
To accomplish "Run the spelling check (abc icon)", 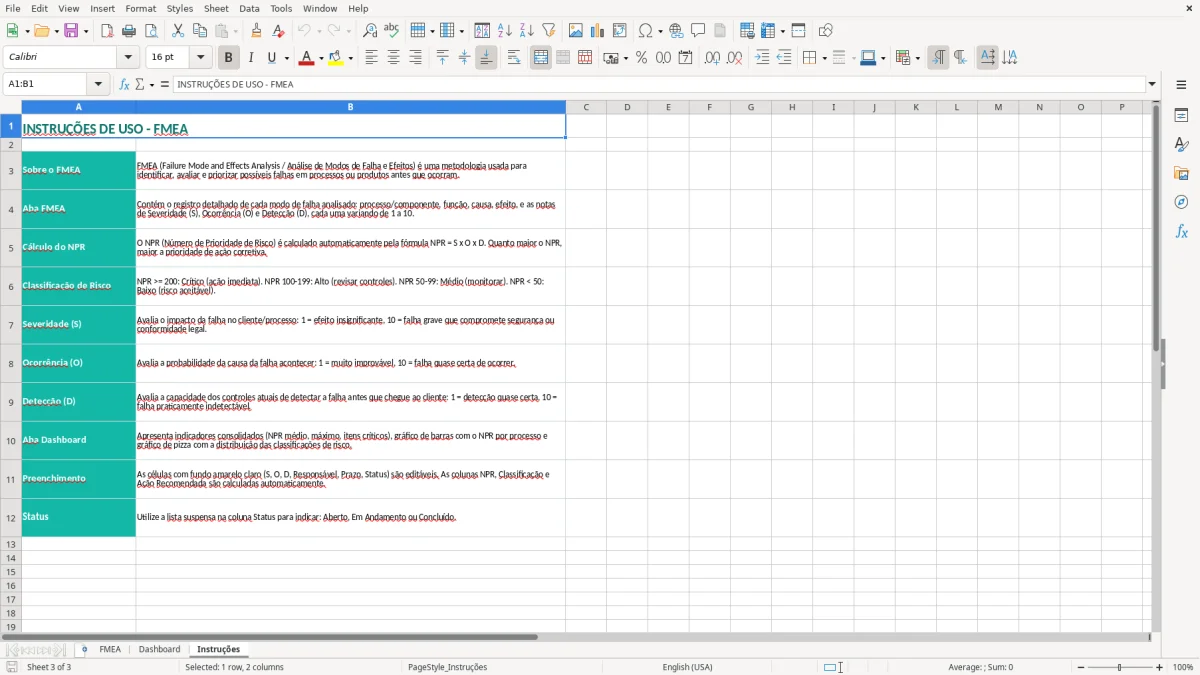I will tap(392, 31).
